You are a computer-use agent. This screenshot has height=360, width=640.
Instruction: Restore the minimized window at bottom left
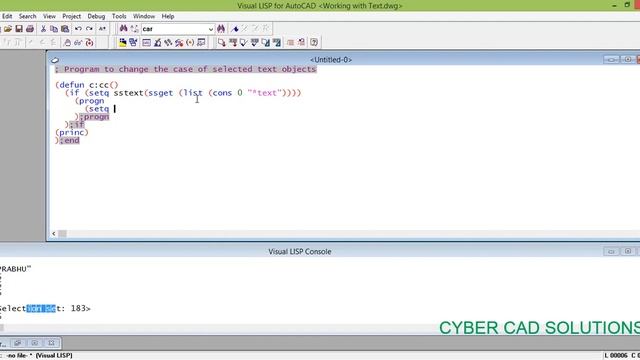pyautogui.click(x=18, y=343)
